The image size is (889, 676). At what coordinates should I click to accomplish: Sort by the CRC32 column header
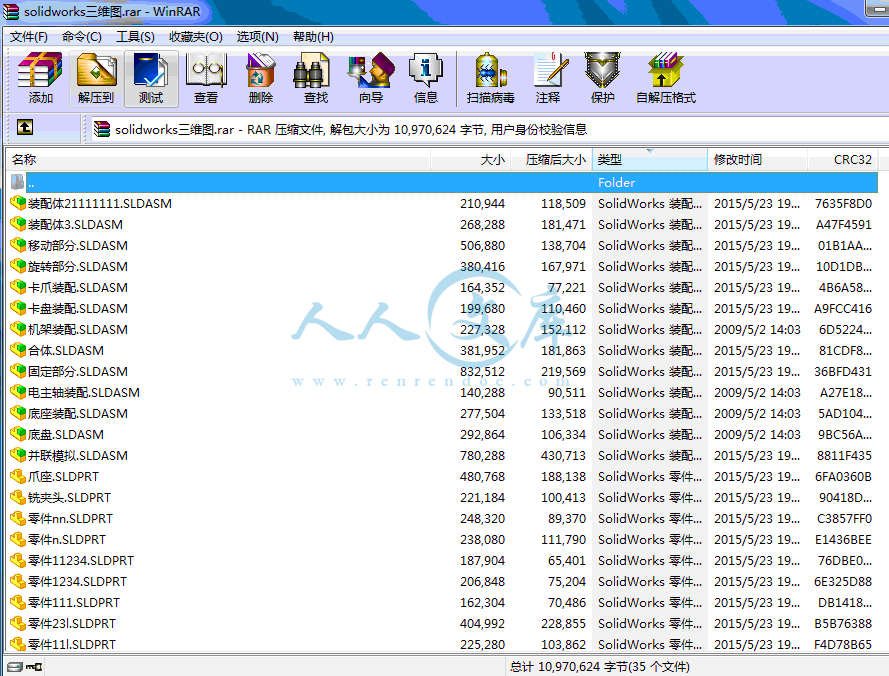tap(843, 159)
